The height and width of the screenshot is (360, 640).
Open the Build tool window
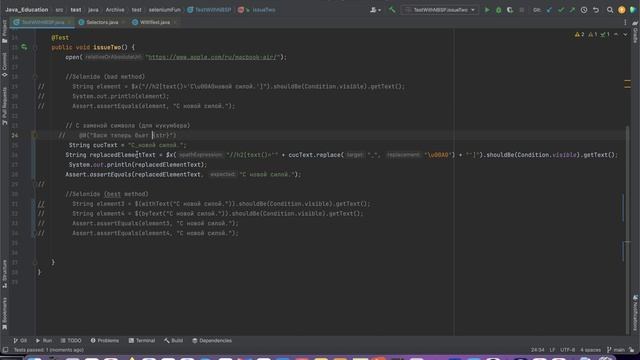(x=173, y=340)
